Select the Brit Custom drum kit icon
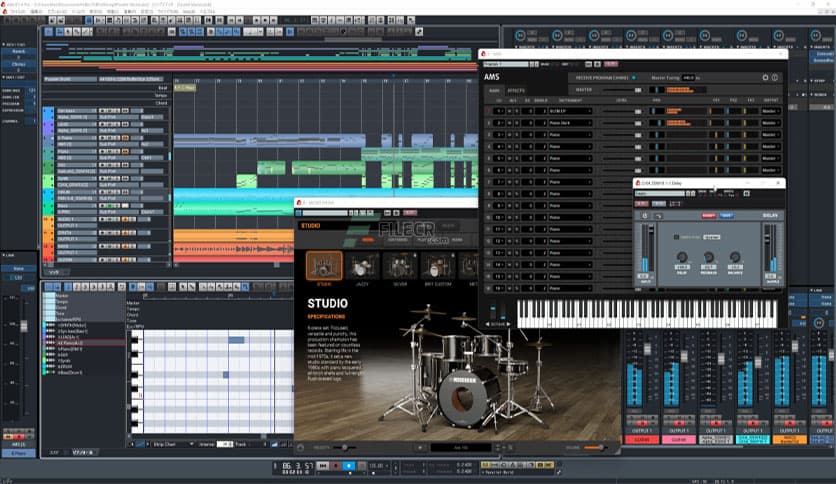 437,265
